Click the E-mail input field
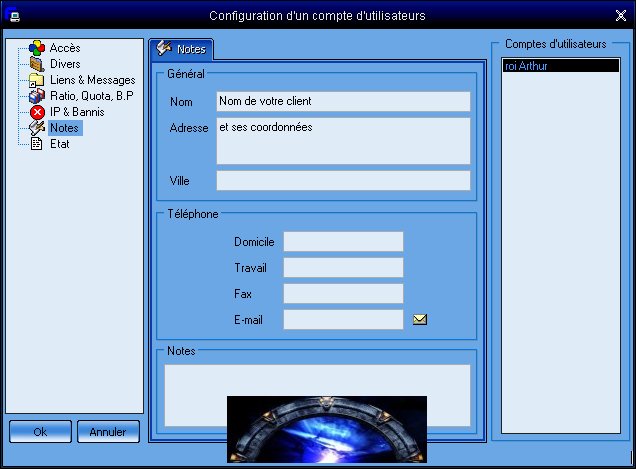The image size is (636, 469). pyautogui.click(x=343, y=320)
